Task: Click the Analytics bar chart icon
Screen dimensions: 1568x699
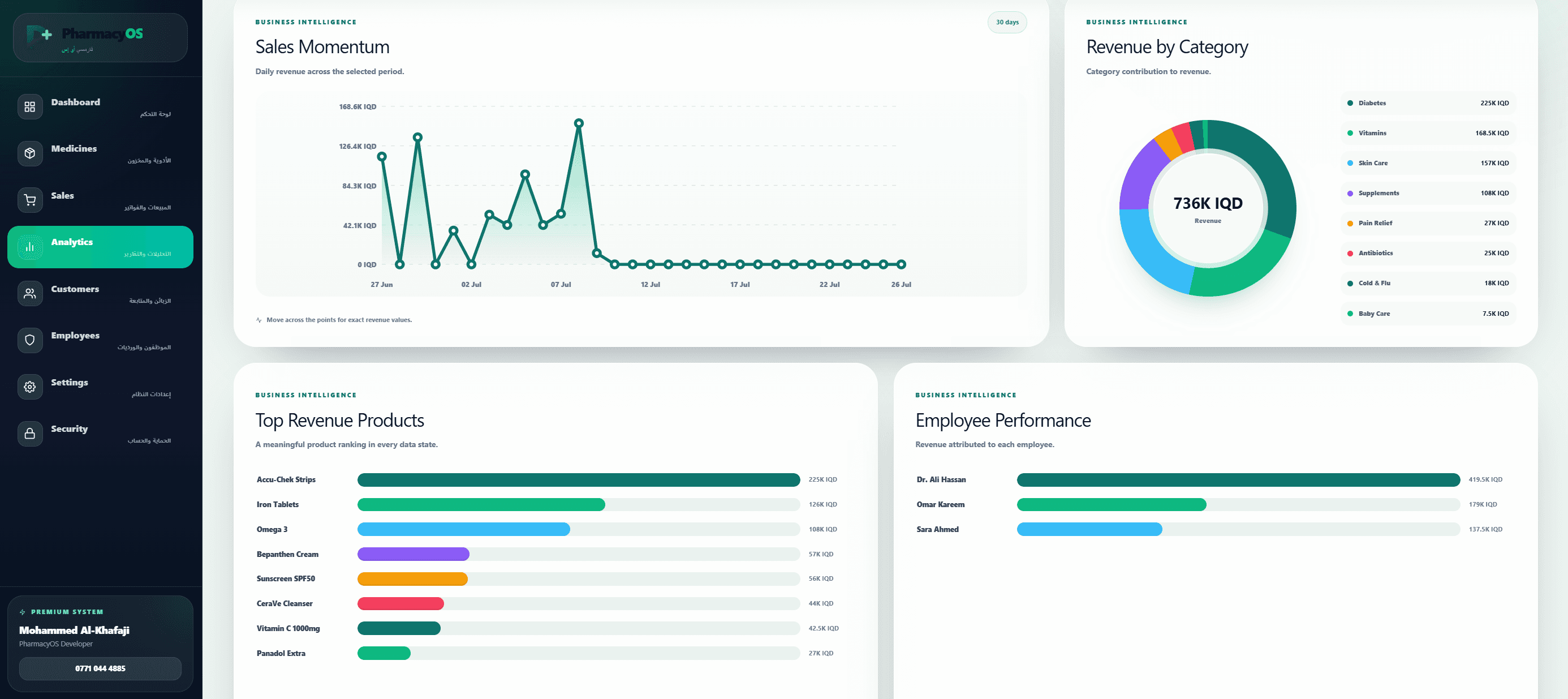Action: (x=30, y=247)
